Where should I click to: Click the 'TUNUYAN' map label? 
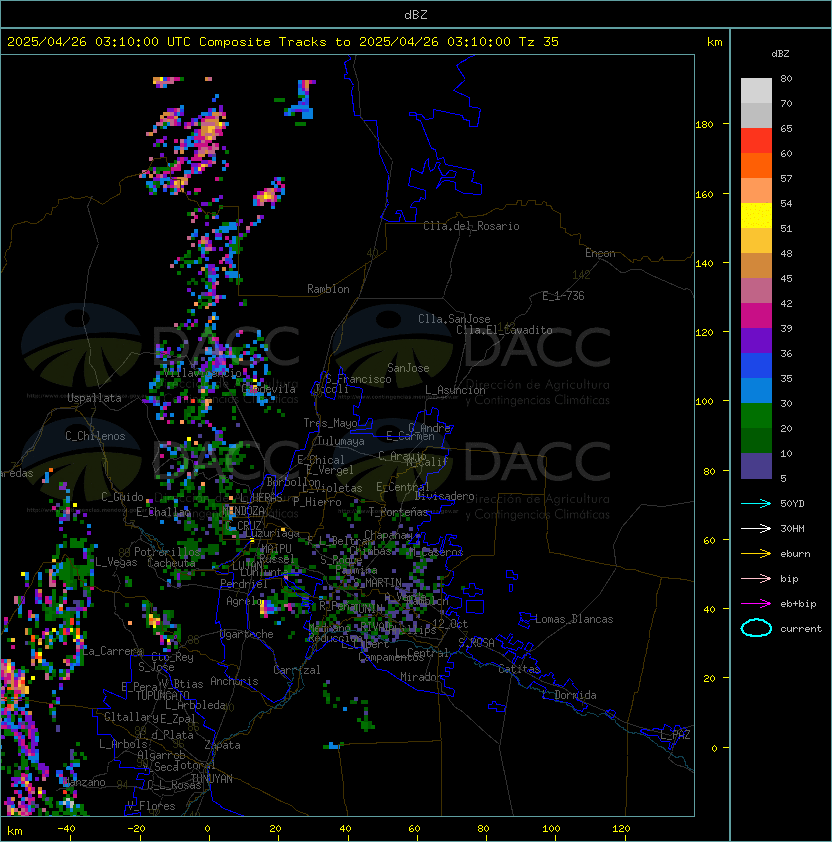[212, 779]
